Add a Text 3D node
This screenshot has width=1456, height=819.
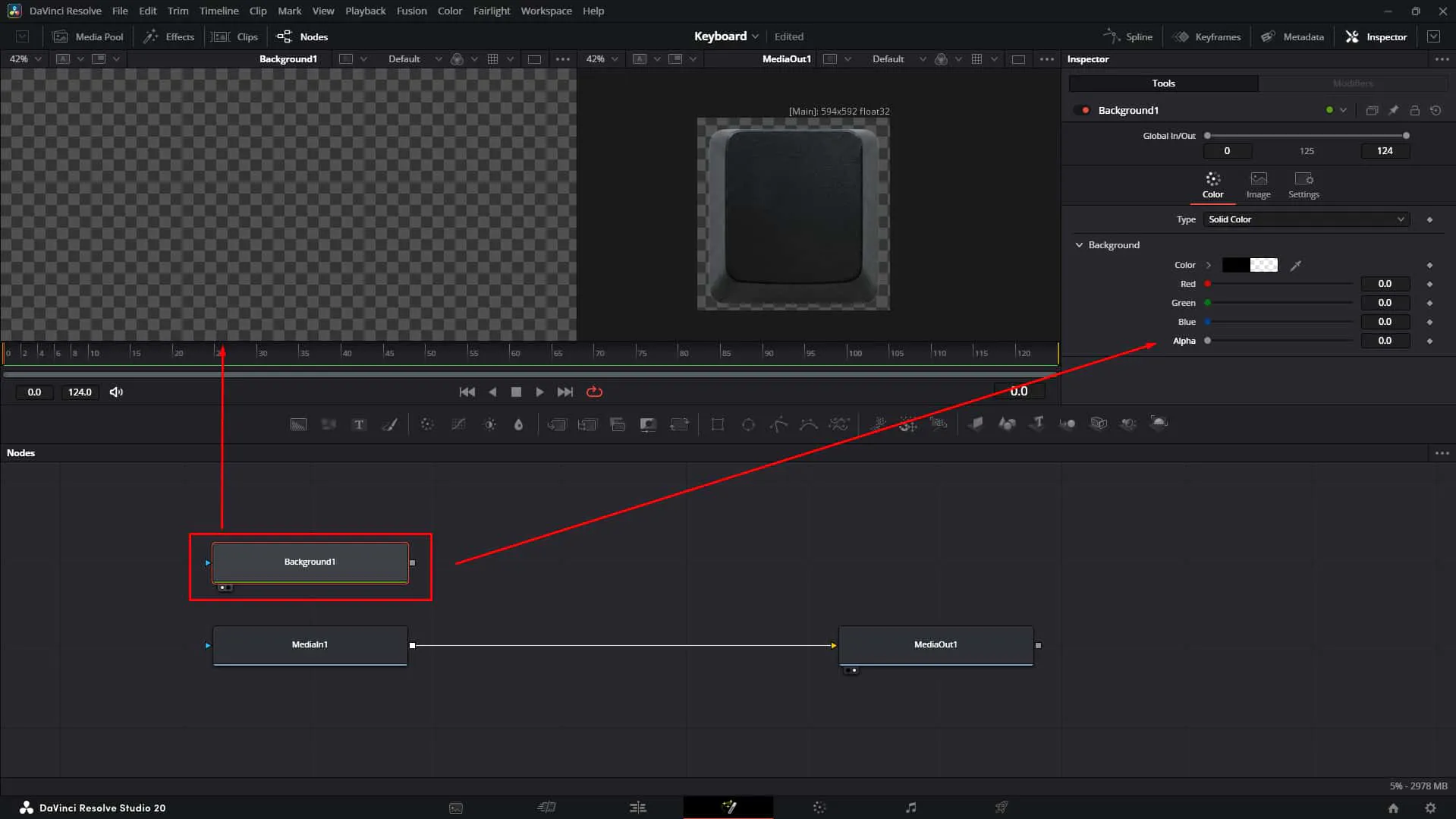point(1037,424)
